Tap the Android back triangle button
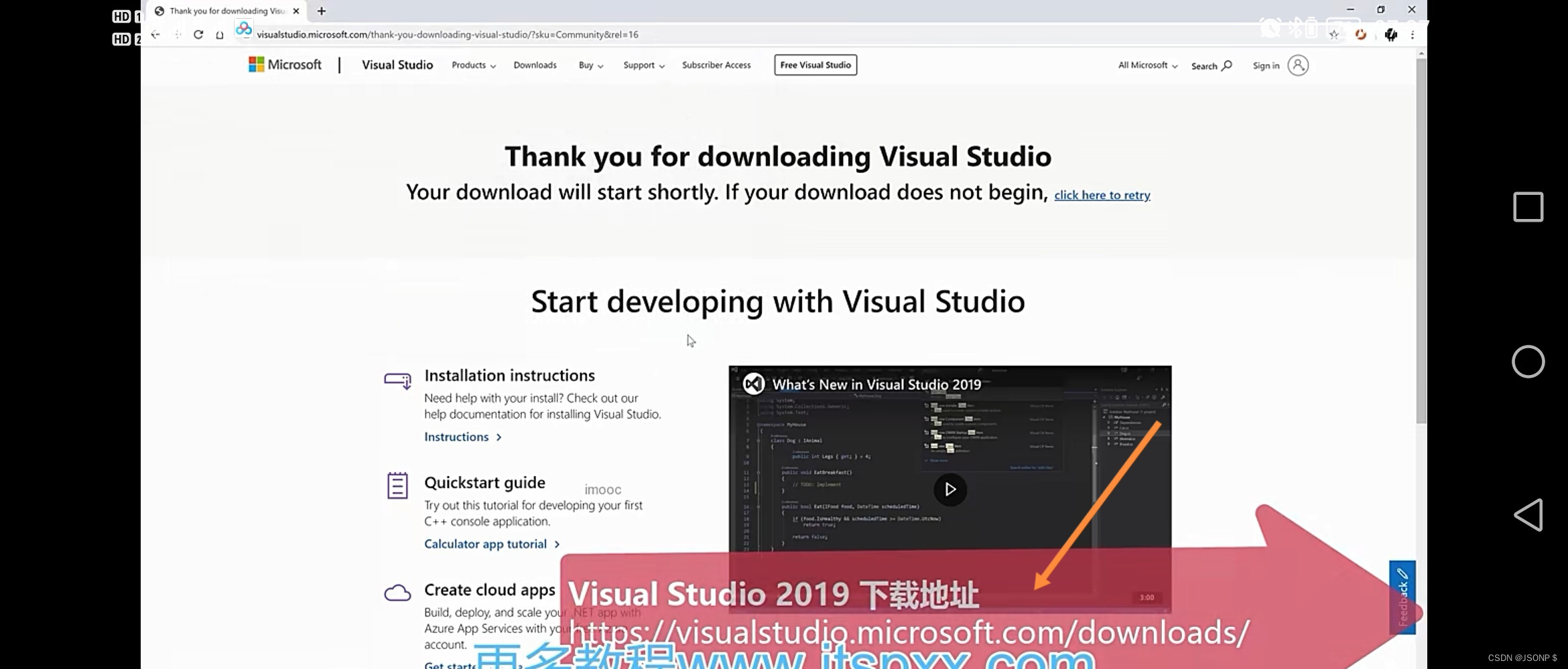 pyautogui.click(x=1528, y=515)
